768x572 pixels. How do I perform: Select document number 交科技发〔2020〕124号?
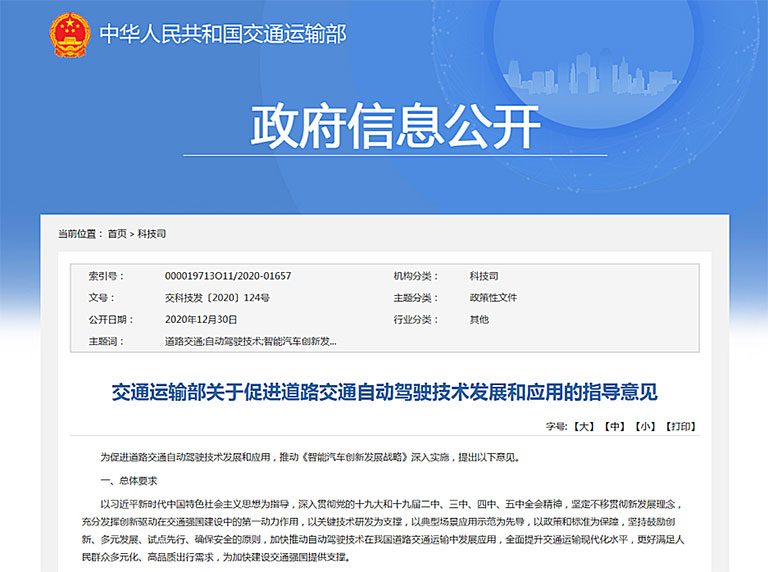coord(217,298)
